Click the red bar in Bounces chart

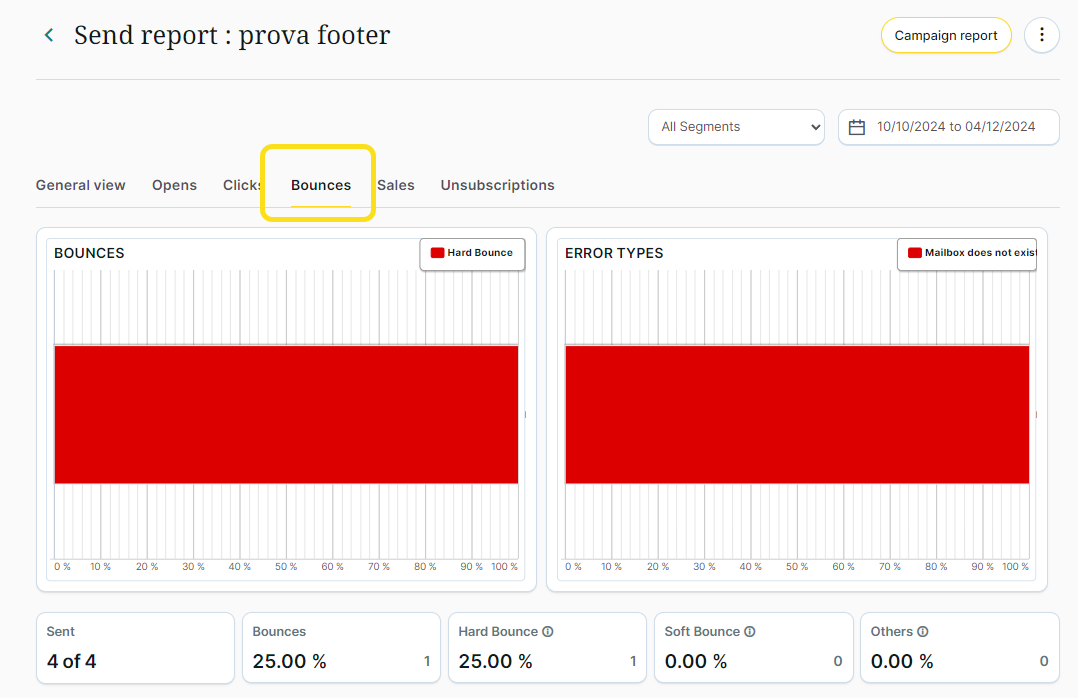pos(286,414)
